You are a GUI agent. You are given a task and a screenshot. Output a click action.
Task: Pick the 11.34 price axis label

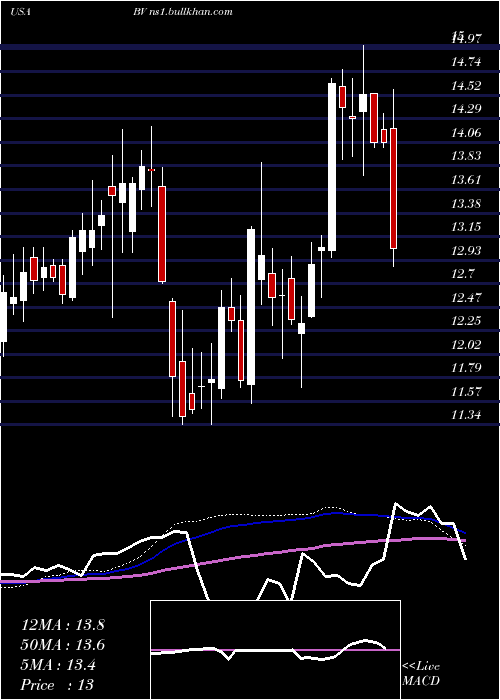[x=466, y=415]
